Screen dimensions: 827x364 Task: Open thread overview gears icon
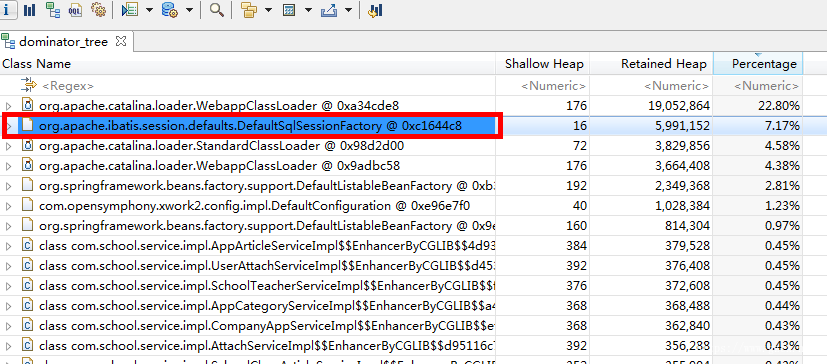click(x=98, y=9)
